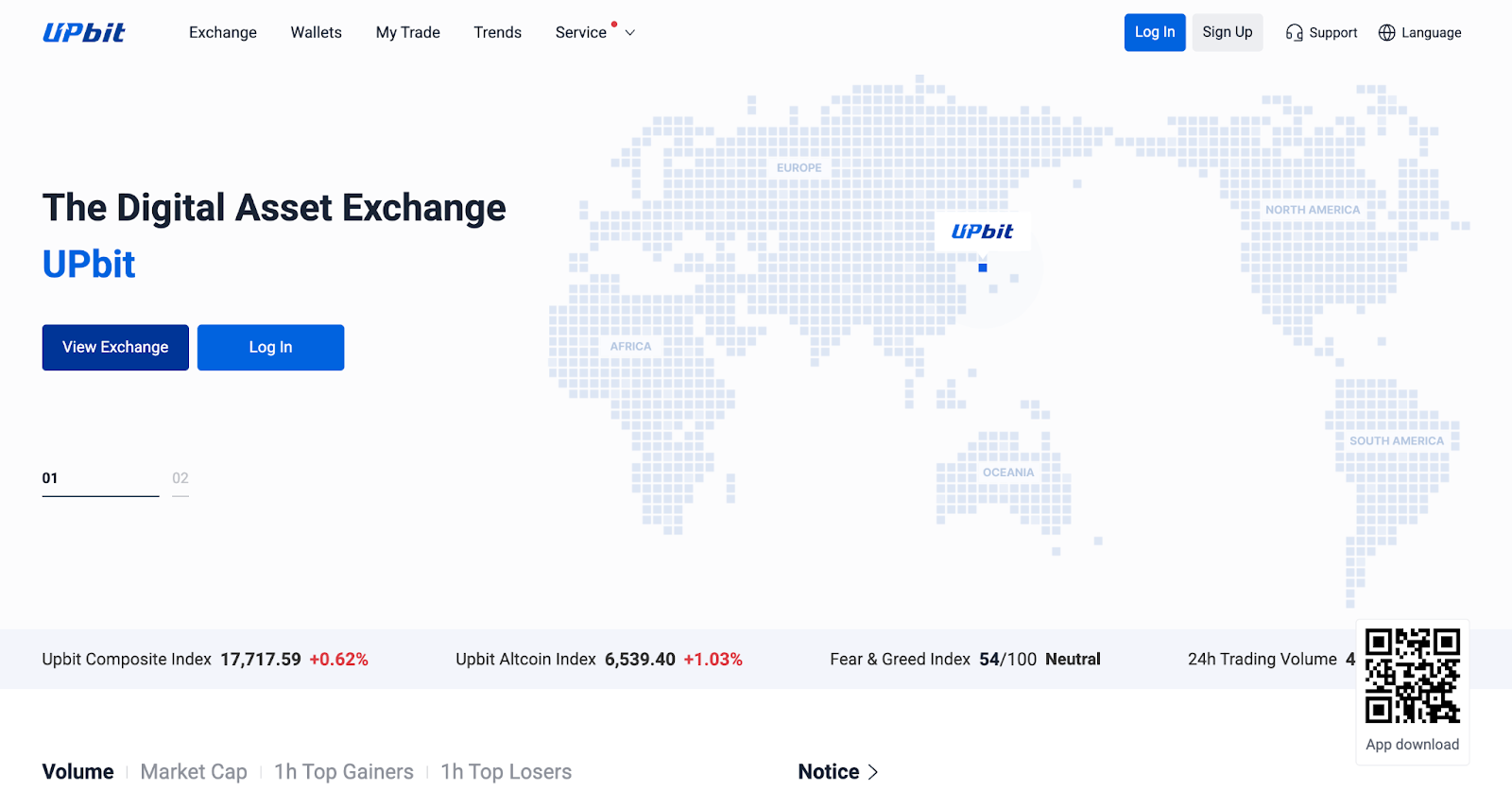Click the Language globe icon
Viewport: 1512px width, 808px height.
click(1386, 33)
